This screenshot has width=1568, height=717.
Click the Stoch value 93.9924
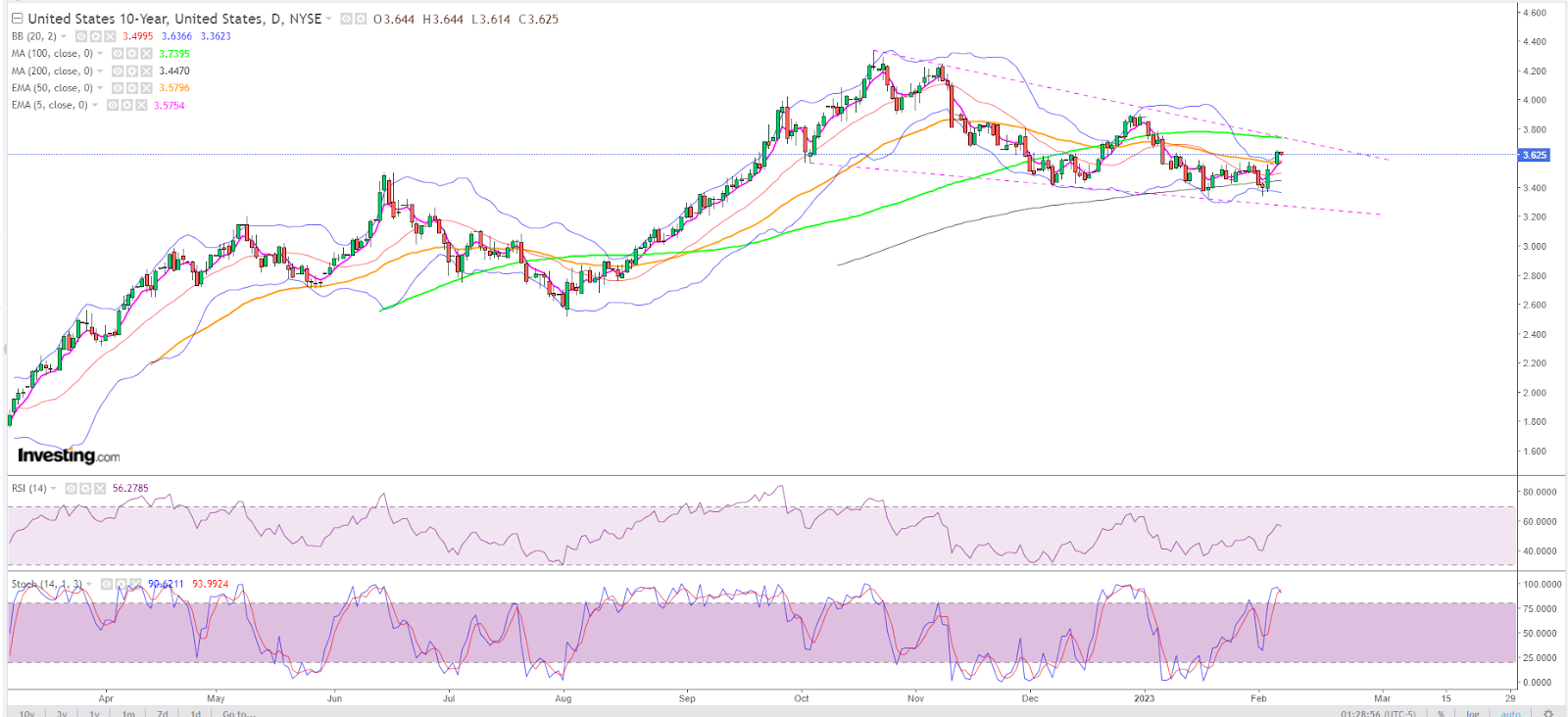coord(210,584)
